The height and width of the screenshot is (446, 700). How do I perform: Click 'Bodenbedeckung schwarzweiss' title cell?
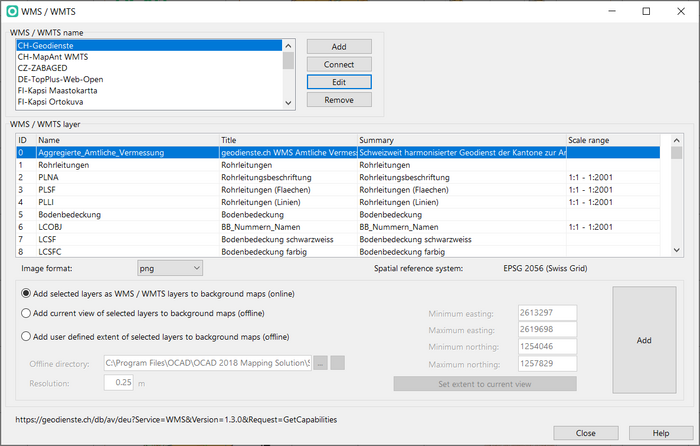click(288, 239)
